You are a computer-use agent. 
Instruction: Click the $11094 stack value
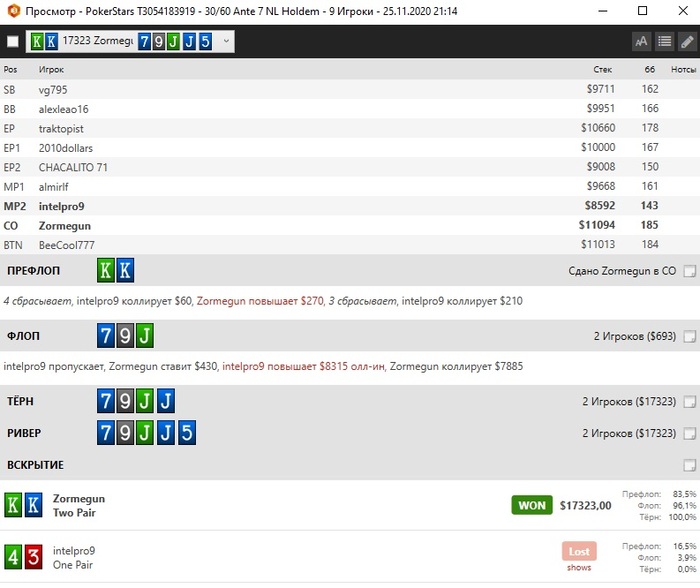click(x=597, y=225)
